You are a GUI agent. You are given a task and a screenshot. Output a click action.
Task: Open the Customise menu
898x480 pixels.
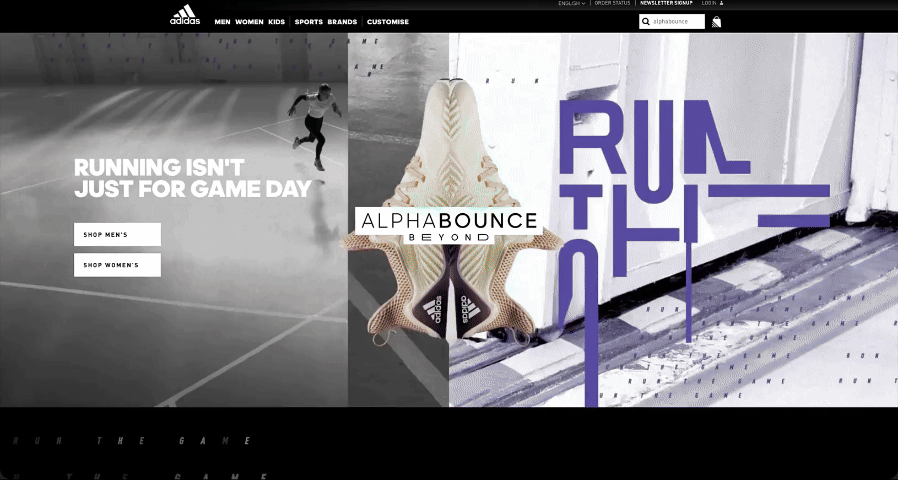tap(388, 22)
